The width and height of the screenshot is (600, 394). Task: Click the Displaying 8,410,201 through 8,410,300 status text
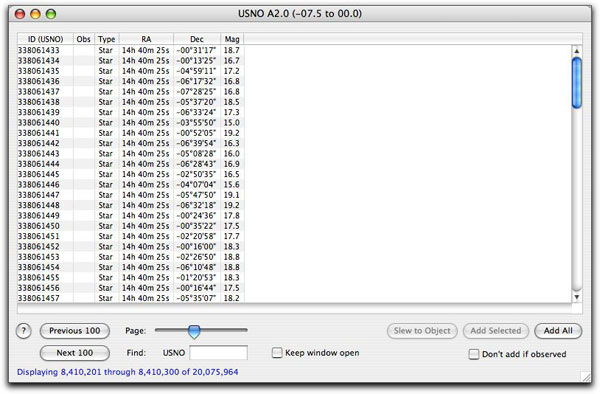click(128, 372)
